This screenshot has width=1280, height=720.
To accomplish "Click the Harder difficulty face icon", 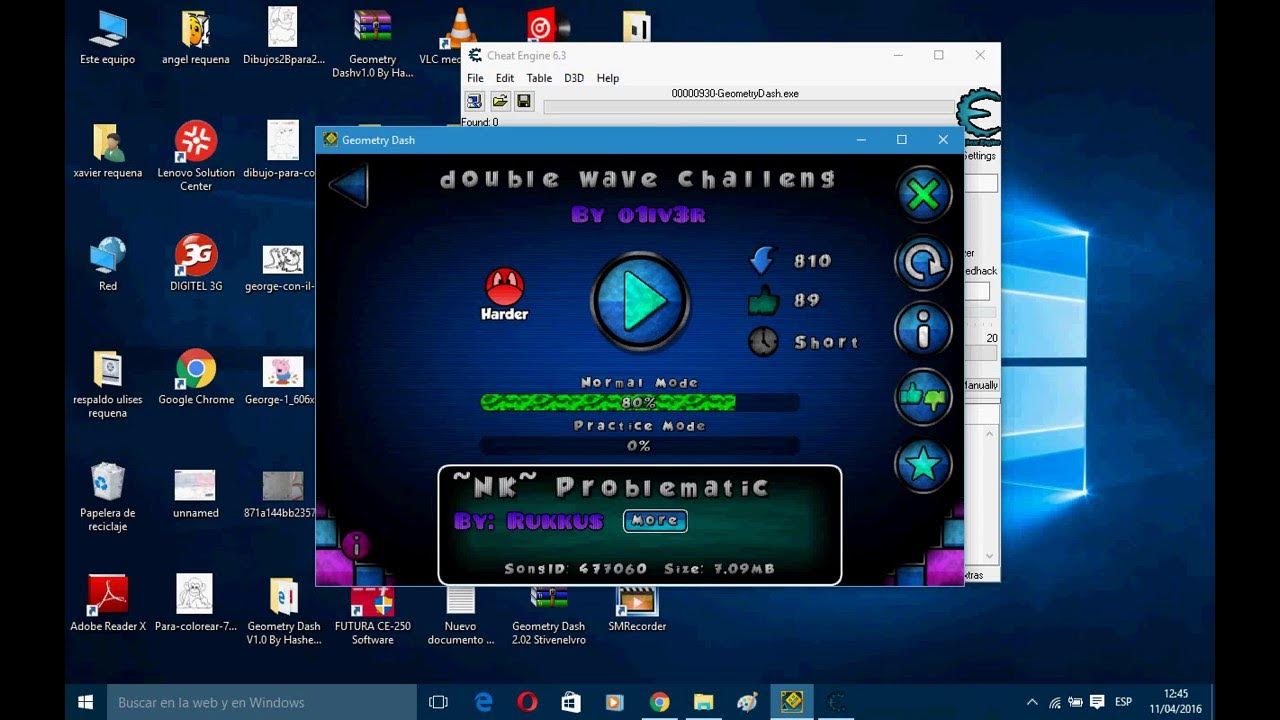I will [x=505, y=286].
